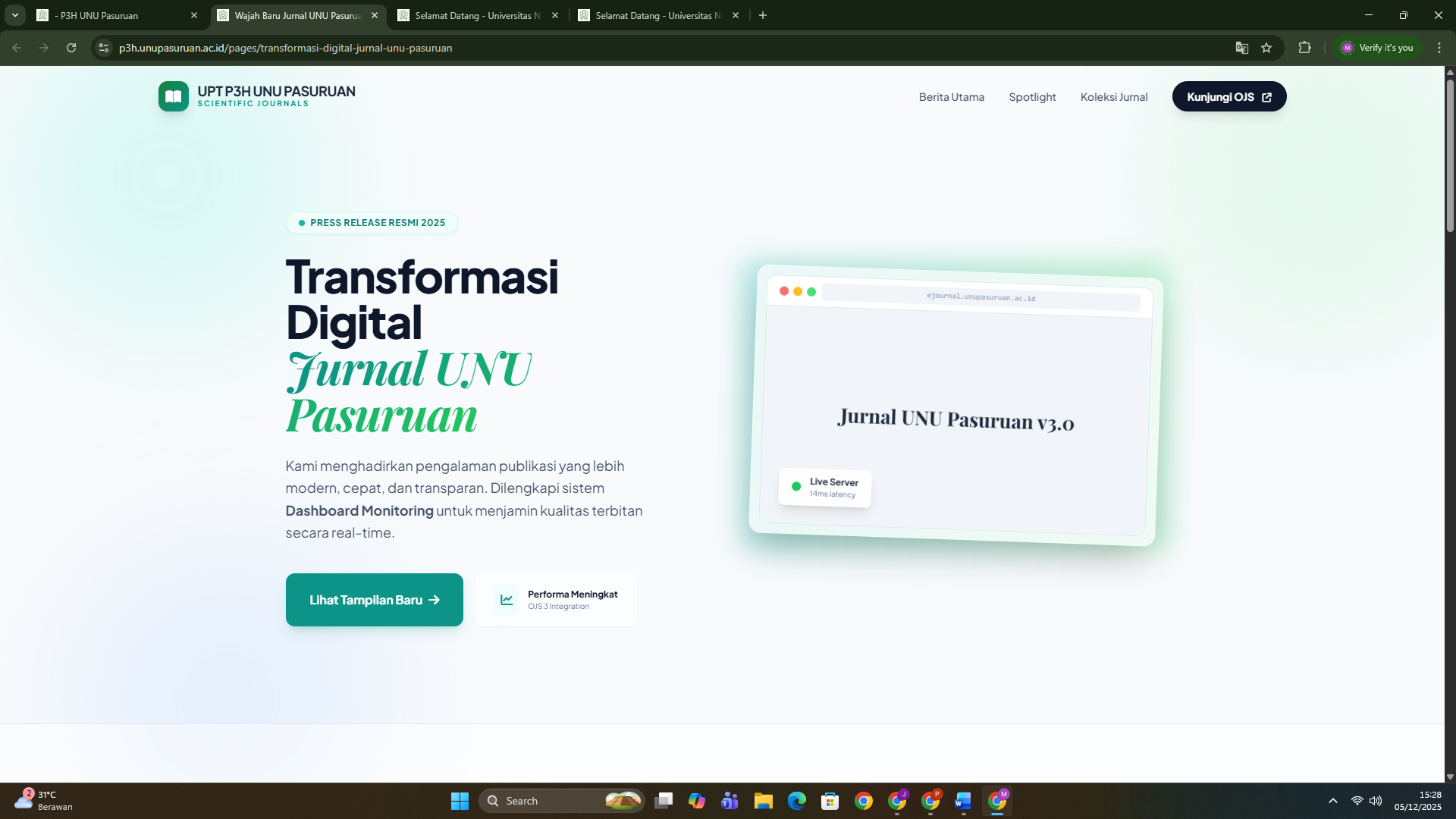
Task: Click the Performa Meningkat card
Action: pos(556,600)
